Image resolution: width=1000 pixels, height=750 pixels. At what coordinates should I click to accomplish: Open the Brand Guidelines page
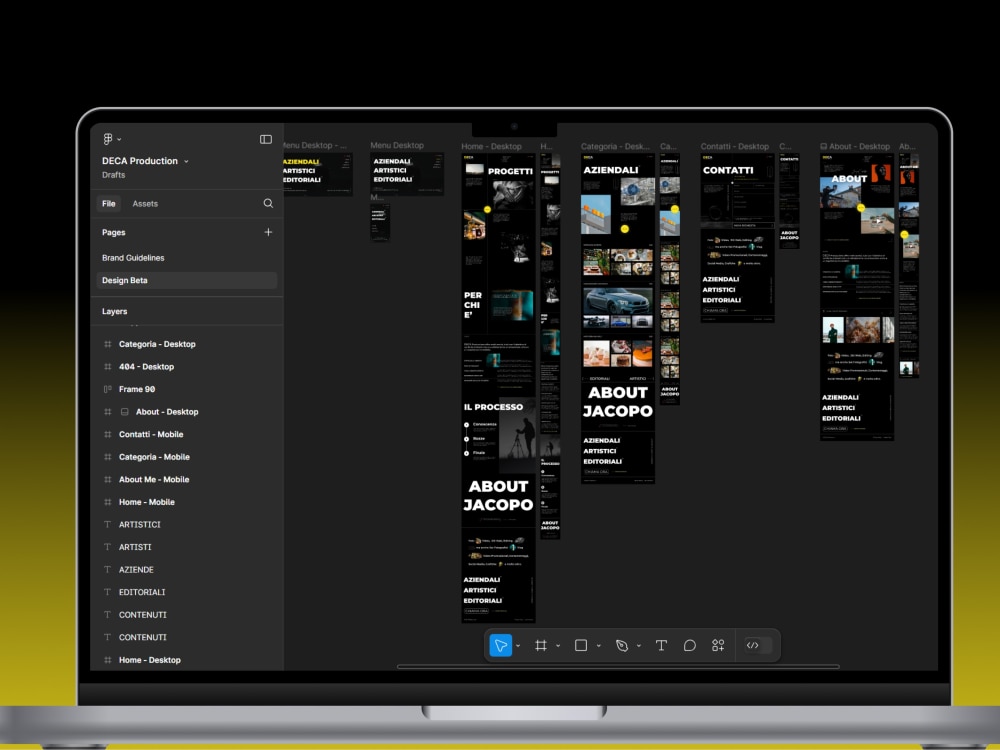(133, 258)
